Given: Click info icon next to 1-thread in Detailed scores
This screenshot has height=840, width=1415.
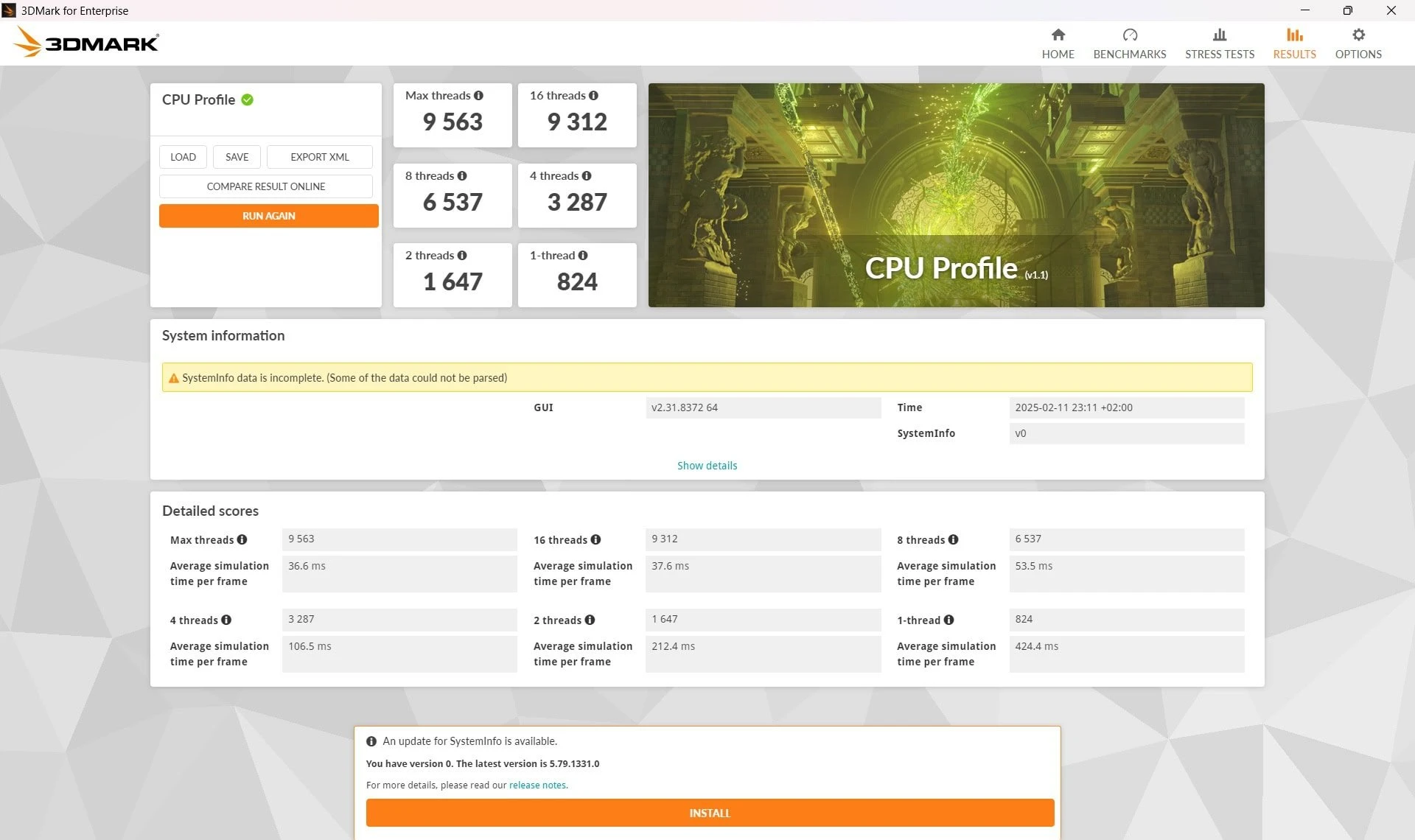Looking at the screenshot, I should (x=948, y=620).
